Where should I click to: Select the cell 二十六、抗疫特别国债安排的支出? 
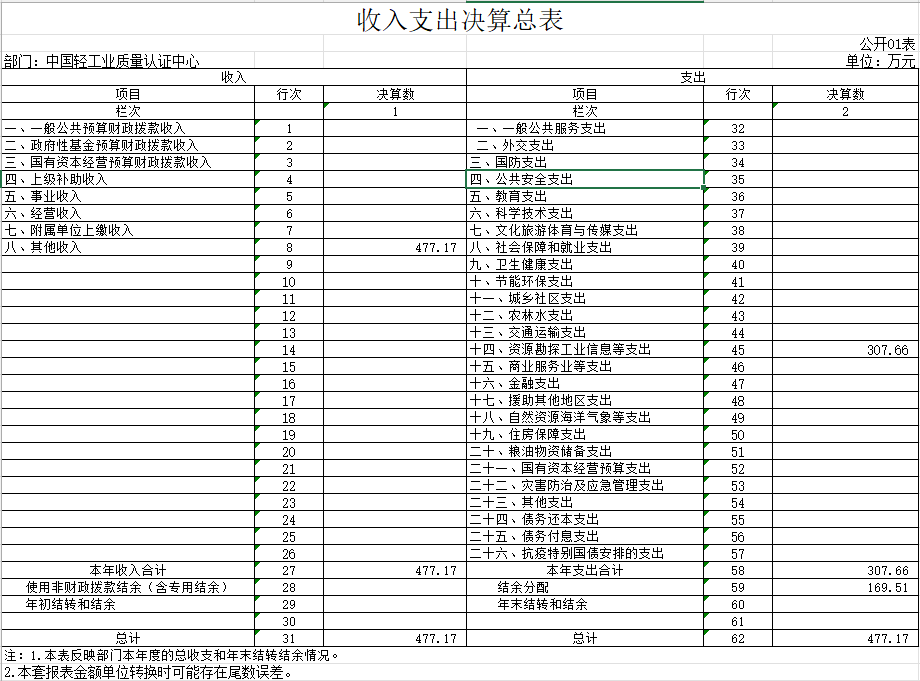click(585, 554)
